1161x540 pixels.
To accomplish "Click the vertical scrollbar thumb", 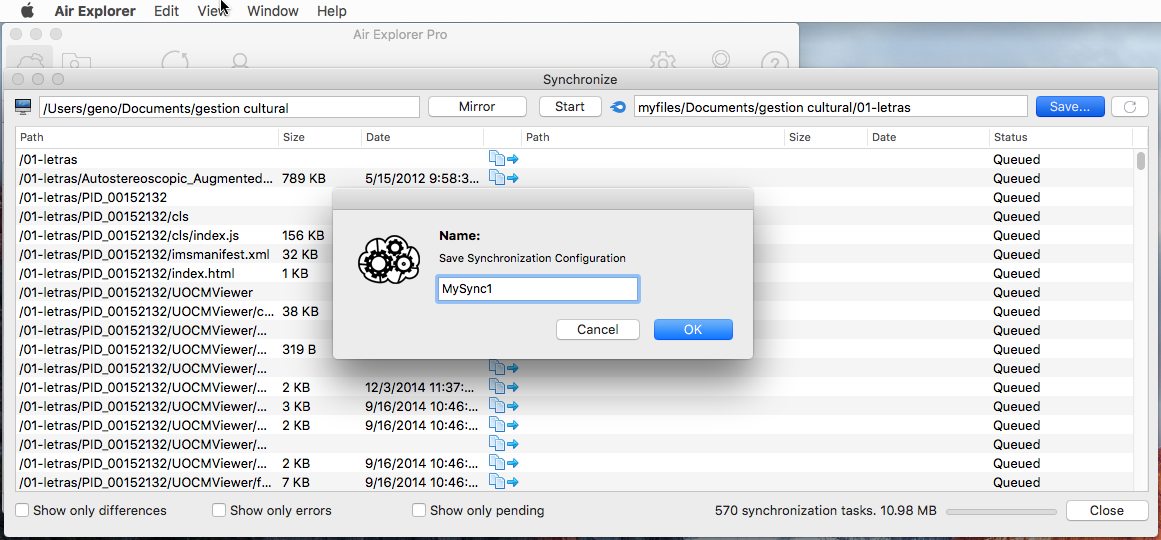I will pyautogui.click(x=1141, y=161).
